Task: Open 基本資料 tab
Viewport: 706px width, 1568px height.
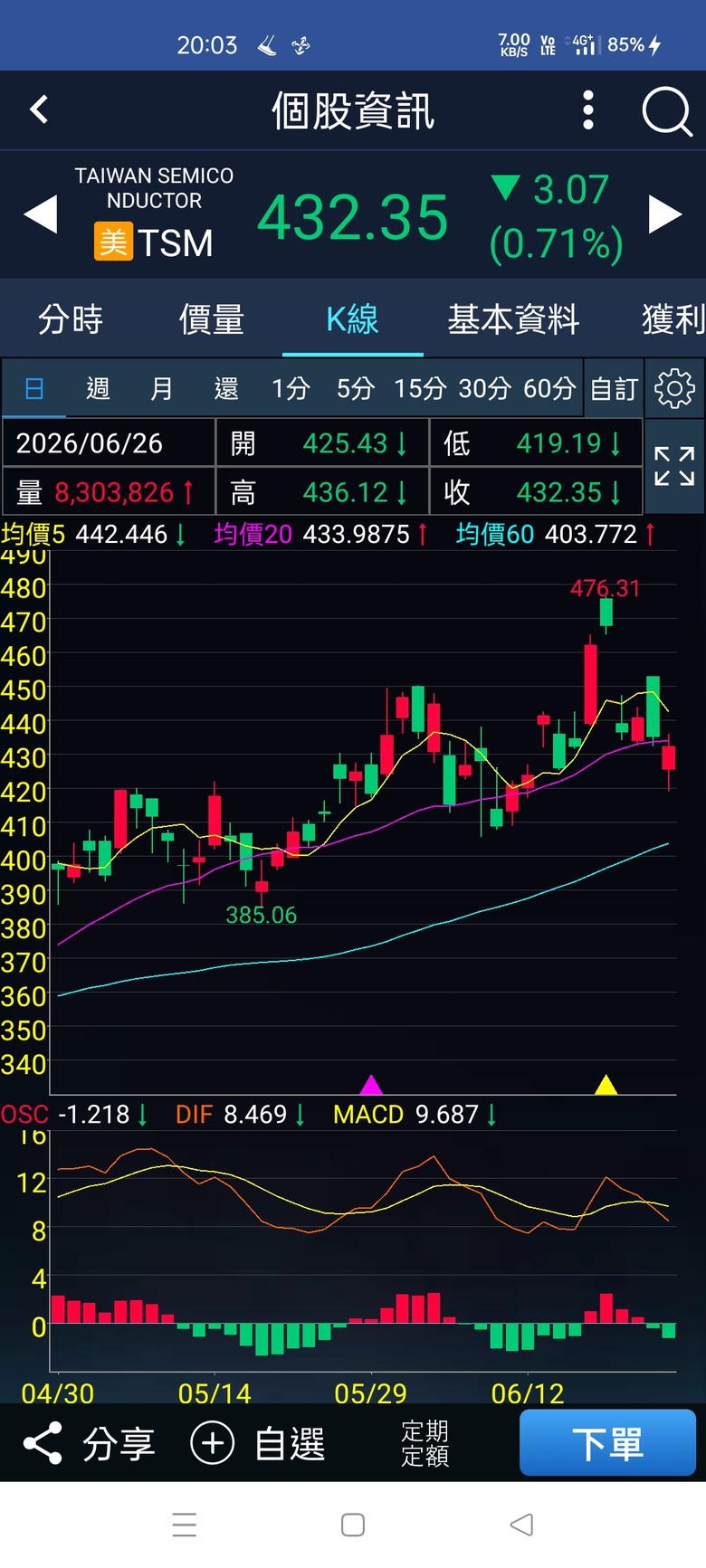Action: point(513,319)
